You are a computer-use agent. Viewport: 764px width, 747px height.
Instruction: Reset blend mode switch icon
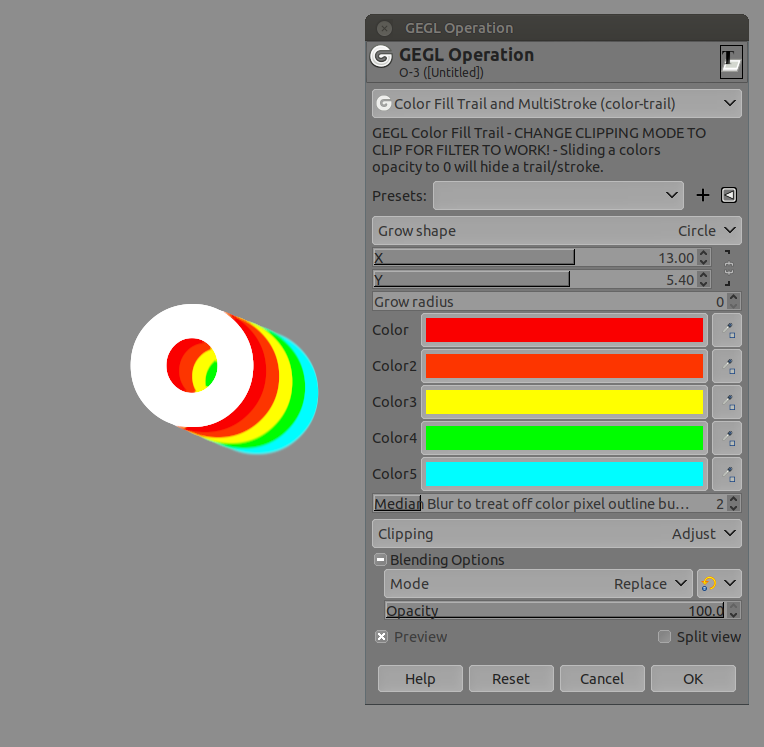pos(708,583)
